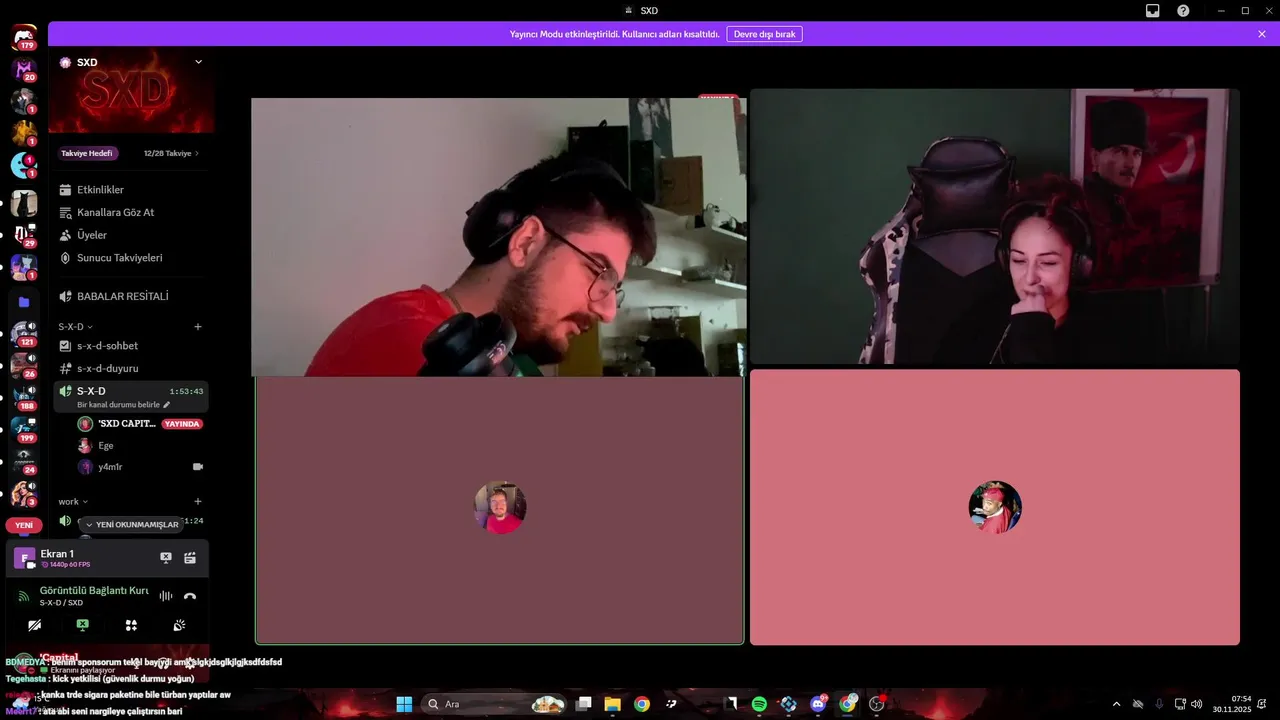Open server icon showing 29 notifications
The width and height of the screenshot is (1280, 720).
(x=24, y=236)
